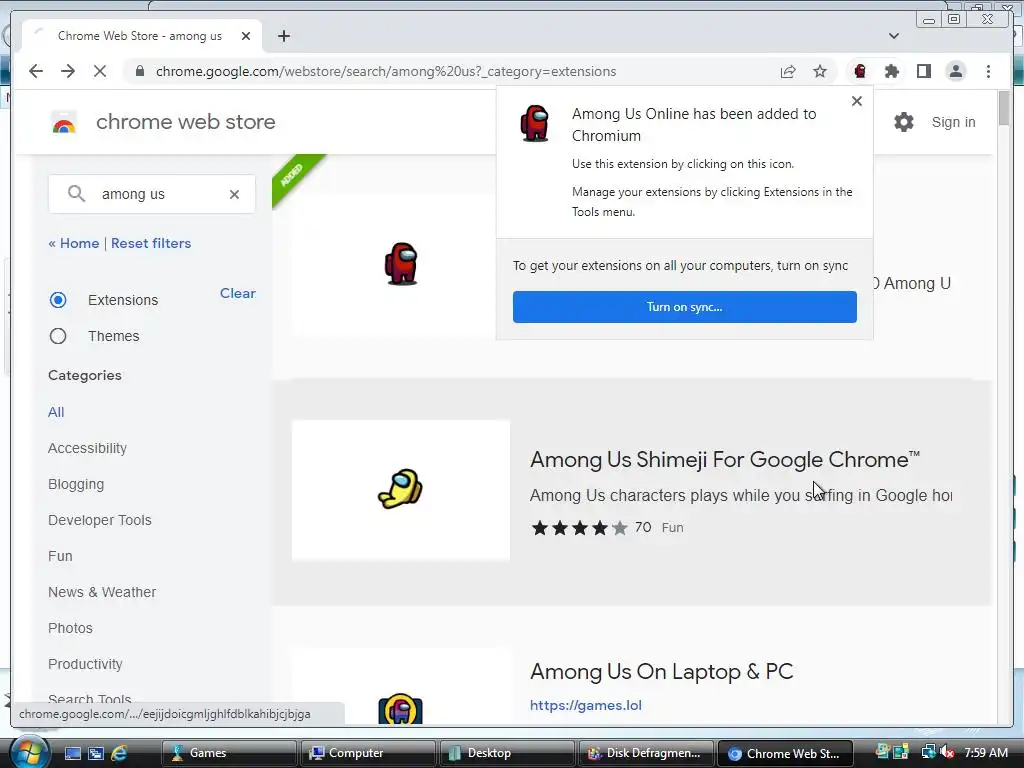Open the Extensions puzzle-piece menu
This screenshot has height=768, width=1024.
(892, 71)
